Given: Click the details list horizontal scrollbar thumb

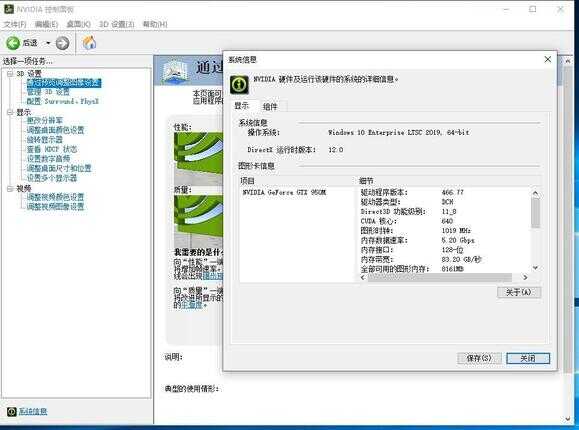Looking at the screenshot, I should pos(440,277).
